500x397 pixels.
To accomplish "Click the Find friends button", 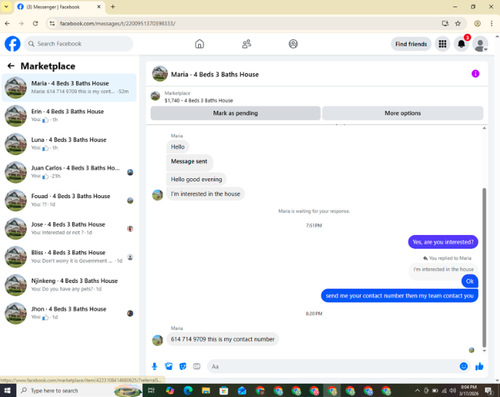I will click(411, 44).
